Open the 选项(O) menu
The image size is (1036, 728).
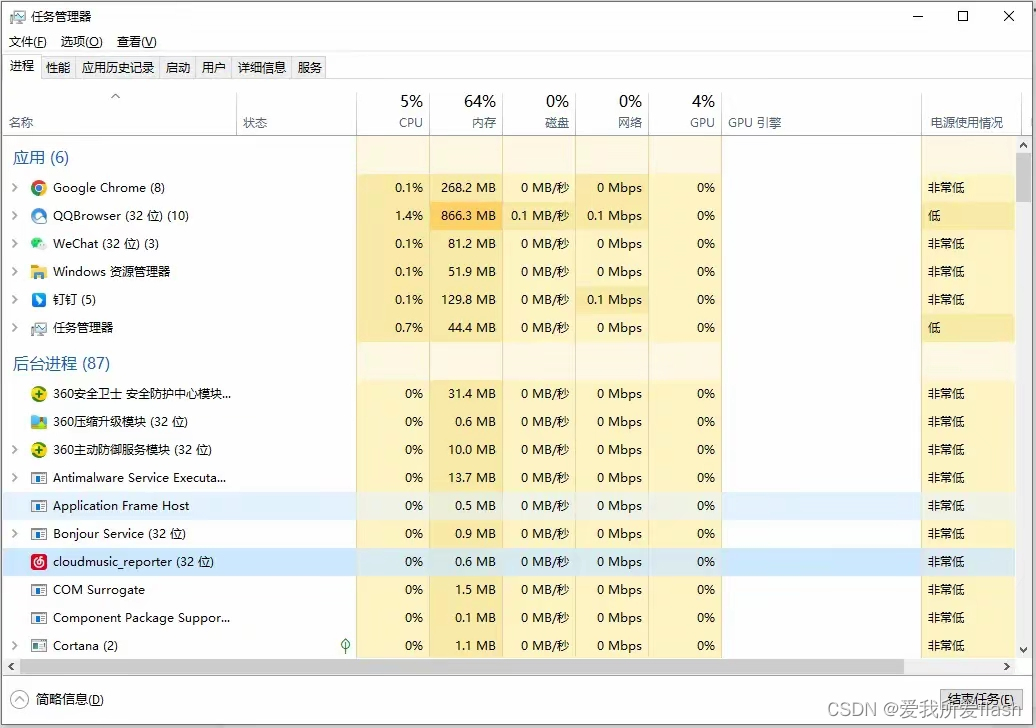pos(81,42)
